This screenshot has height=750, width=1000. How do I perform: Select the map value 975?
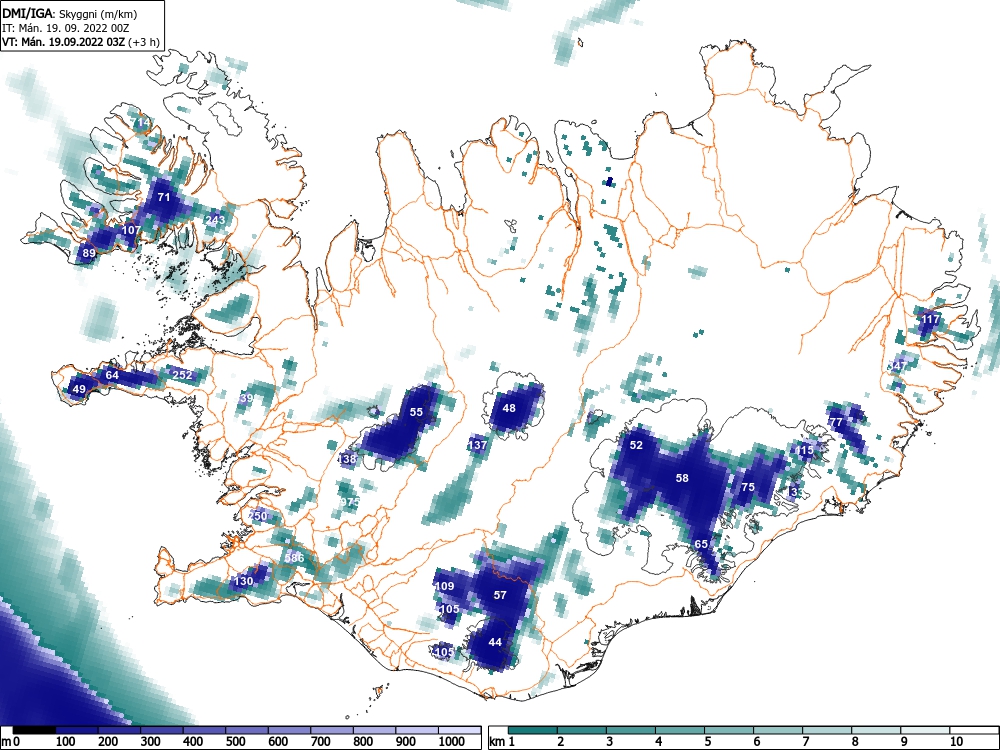pos(350,502)
